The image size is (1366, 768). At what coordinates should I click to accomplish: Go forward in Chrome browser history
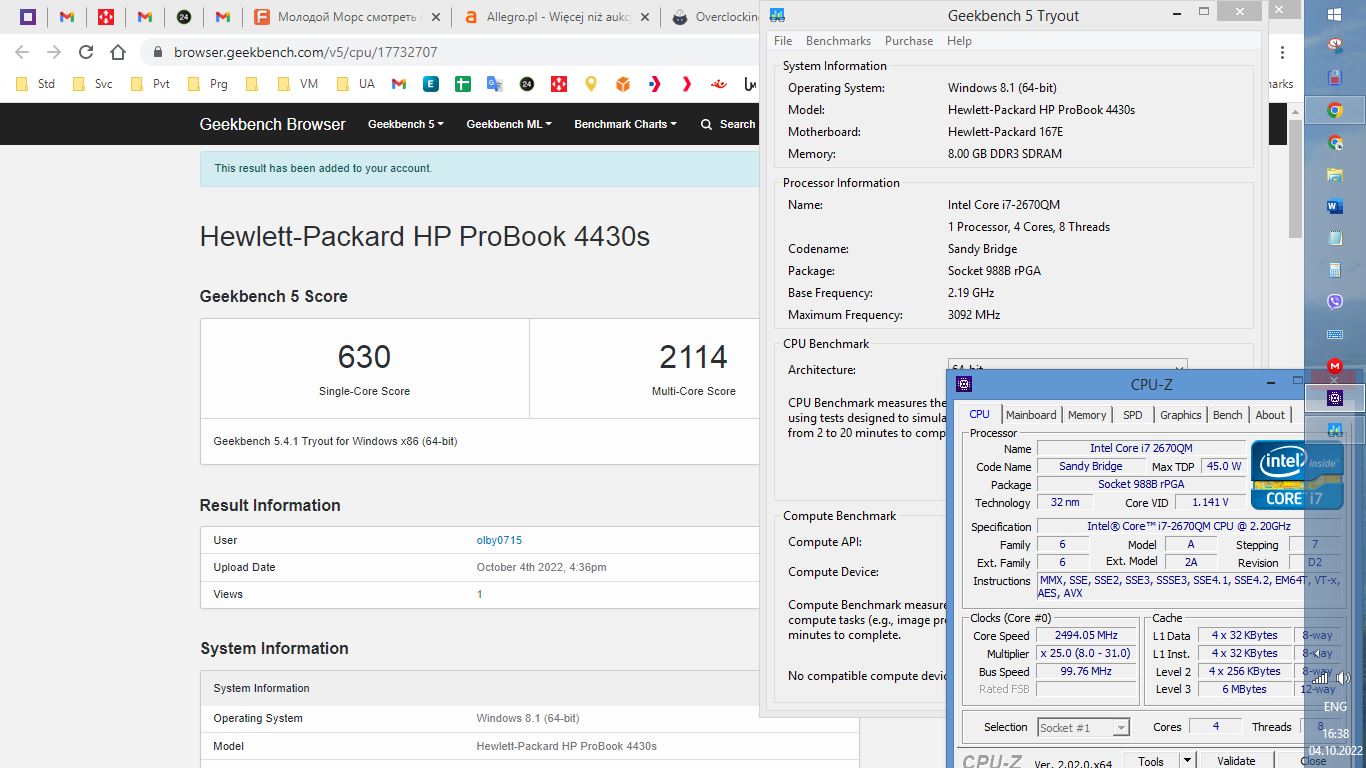coord(54,52)
